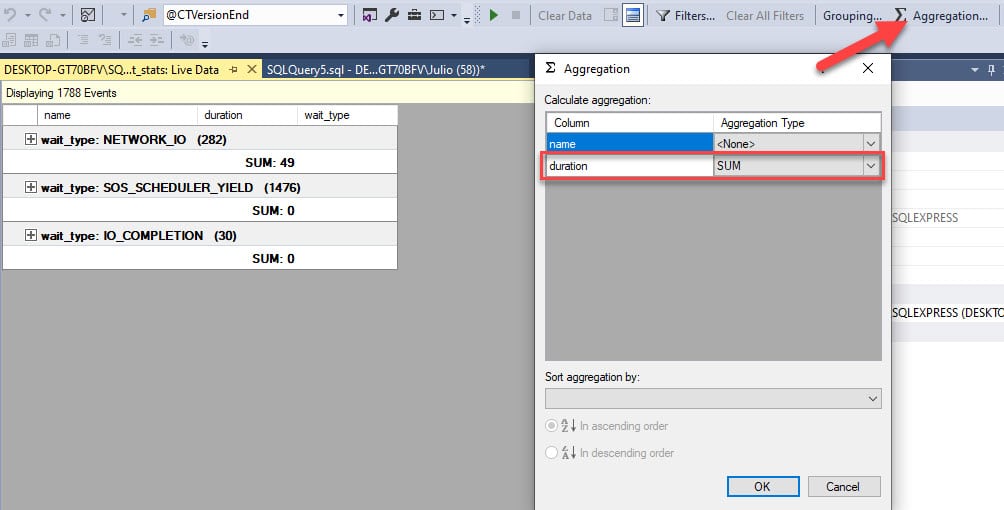Open the @CTVersionEnd combo box dropdown arrow

click(341, 15)
